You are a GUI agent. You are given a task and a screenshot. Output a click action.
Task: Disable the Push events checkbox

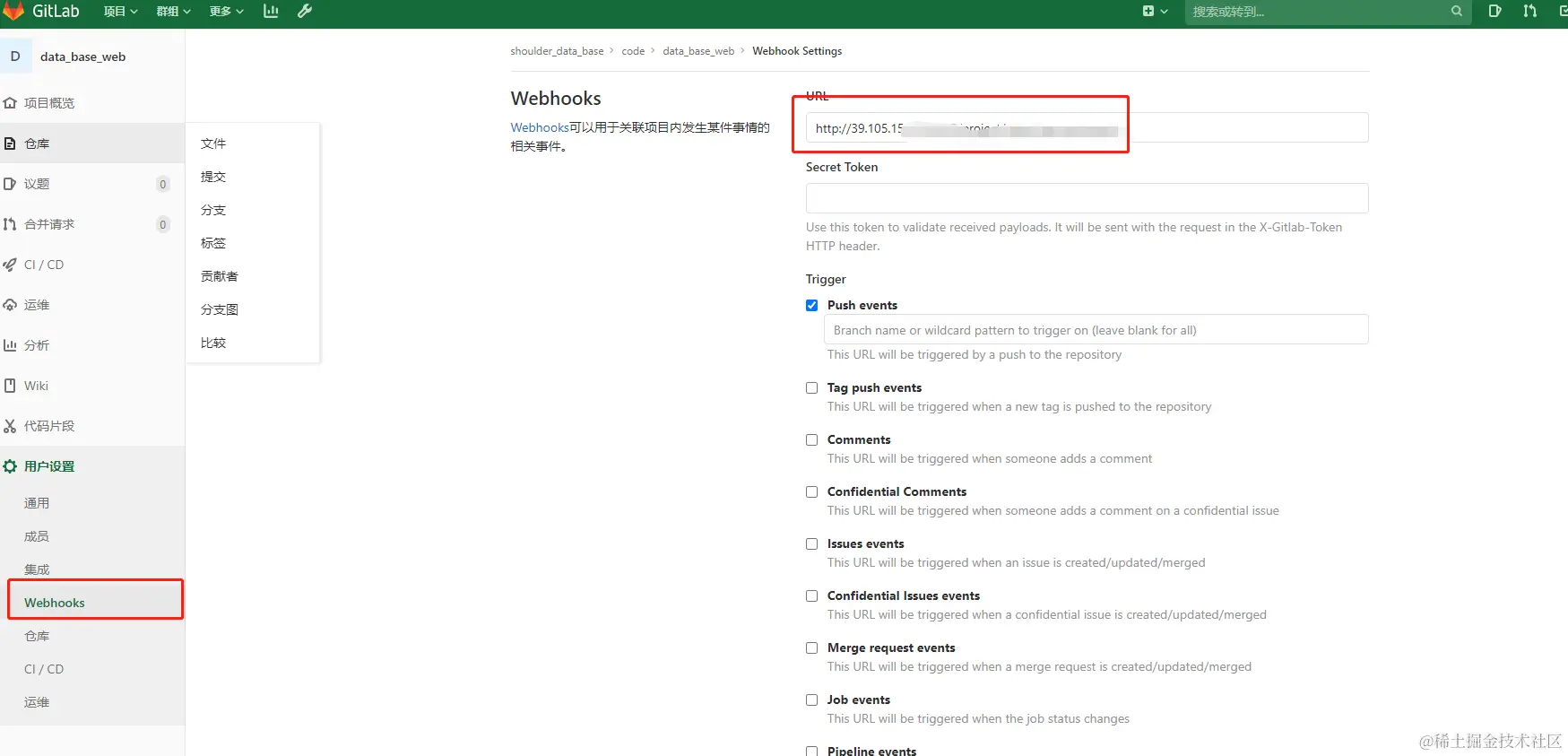point(812,305)
